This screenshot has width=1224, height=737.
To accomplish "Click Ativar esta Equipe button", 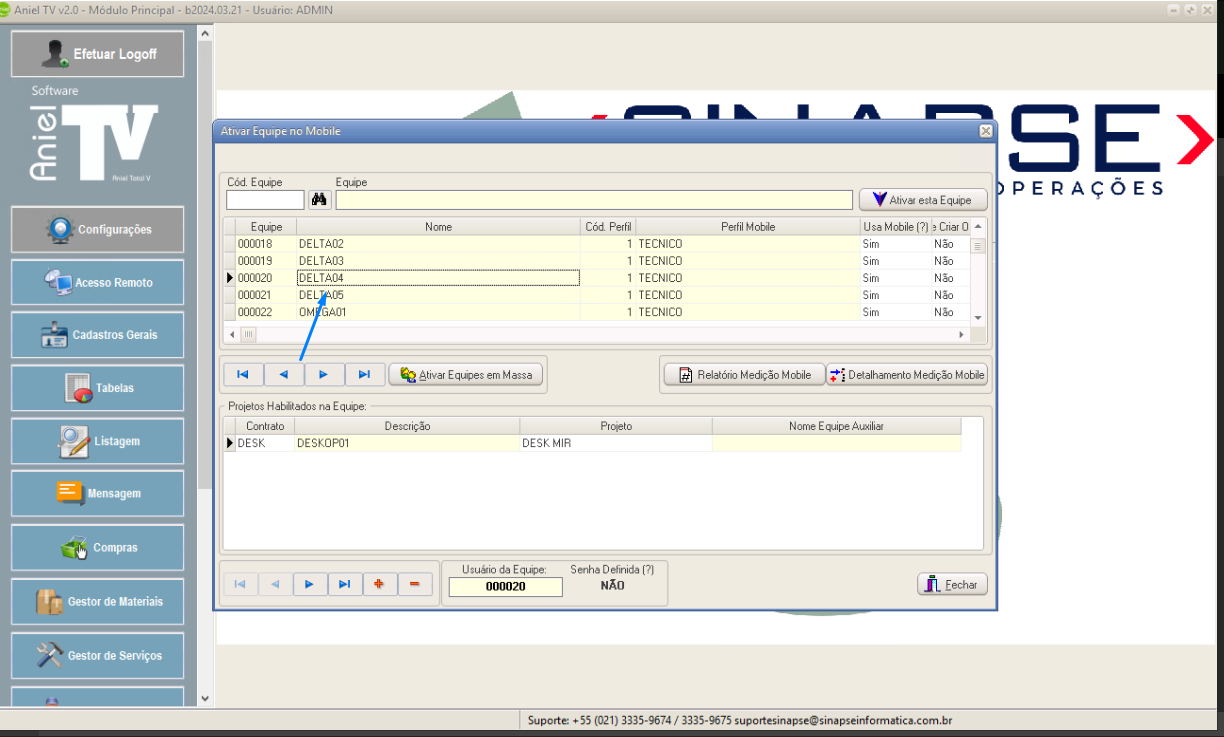I will click(922, 200).
